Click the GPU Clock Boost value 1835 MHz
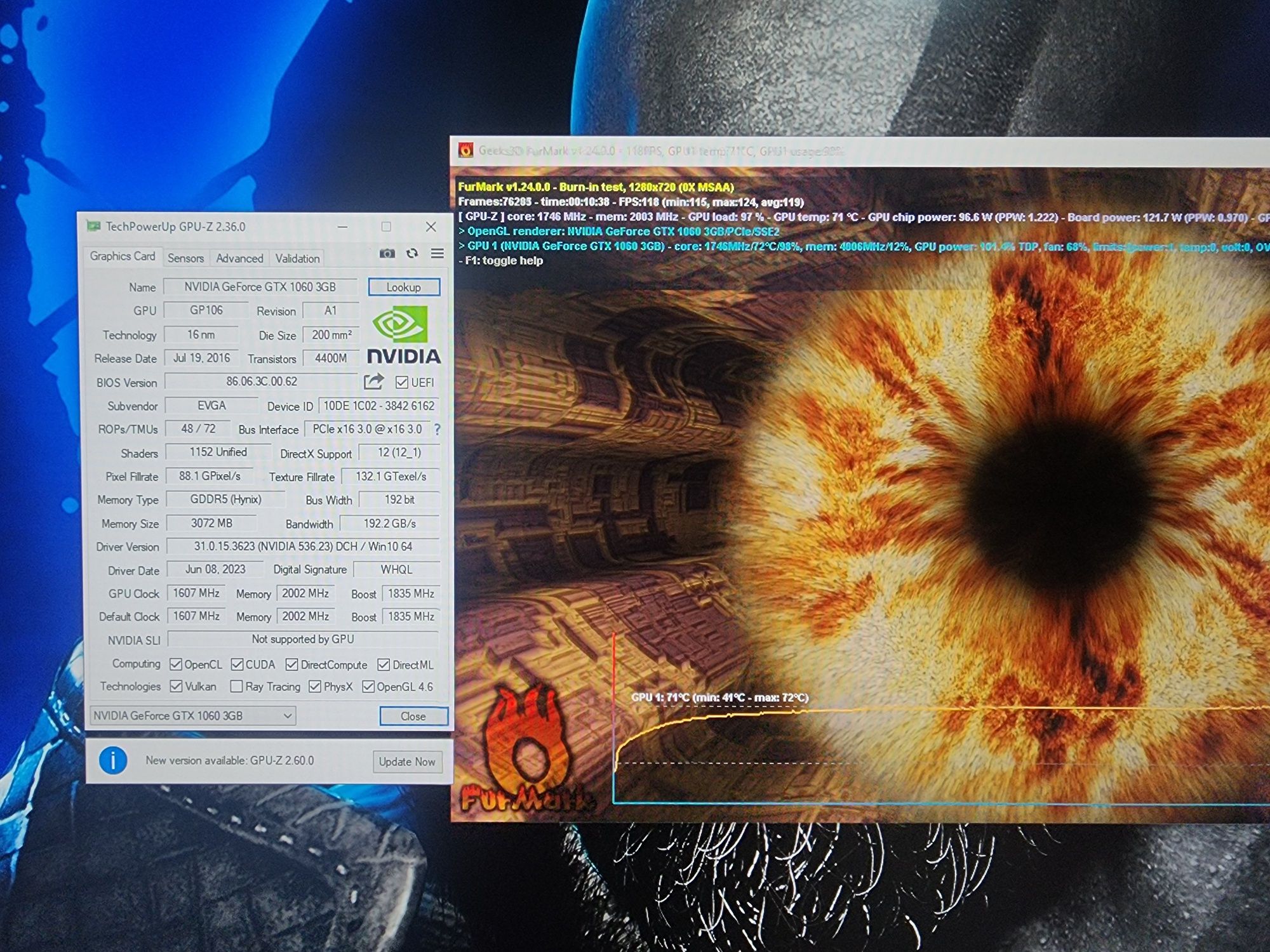This screenshot has width=1270, height=952. pos(411,593)
